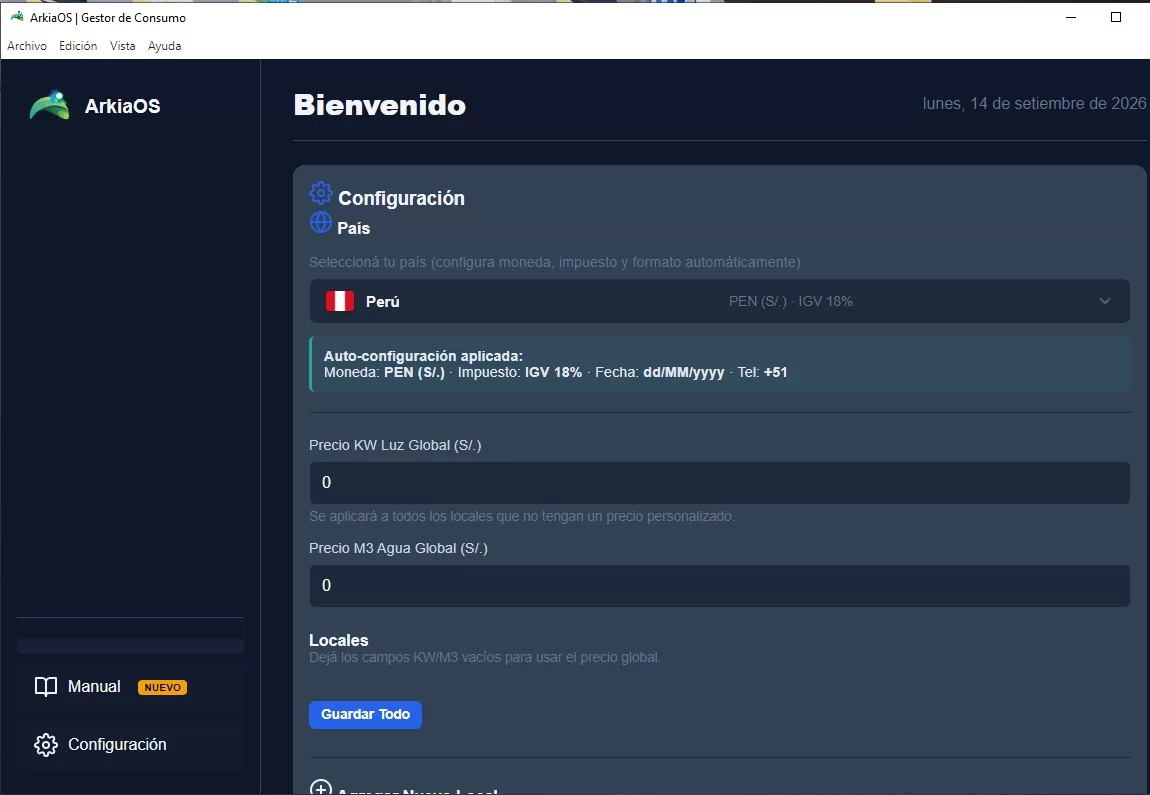Expand the country dropdown chevron
1150x795 pixels.
tap(1105, 301)
